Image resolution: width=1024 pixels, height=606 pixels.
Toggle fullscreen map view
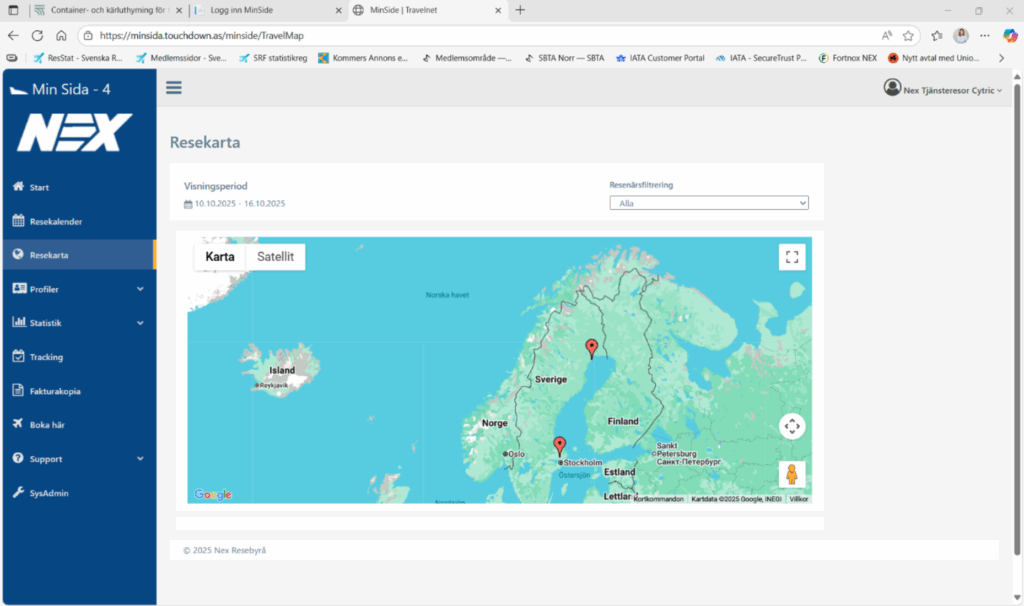click(792, 257)
